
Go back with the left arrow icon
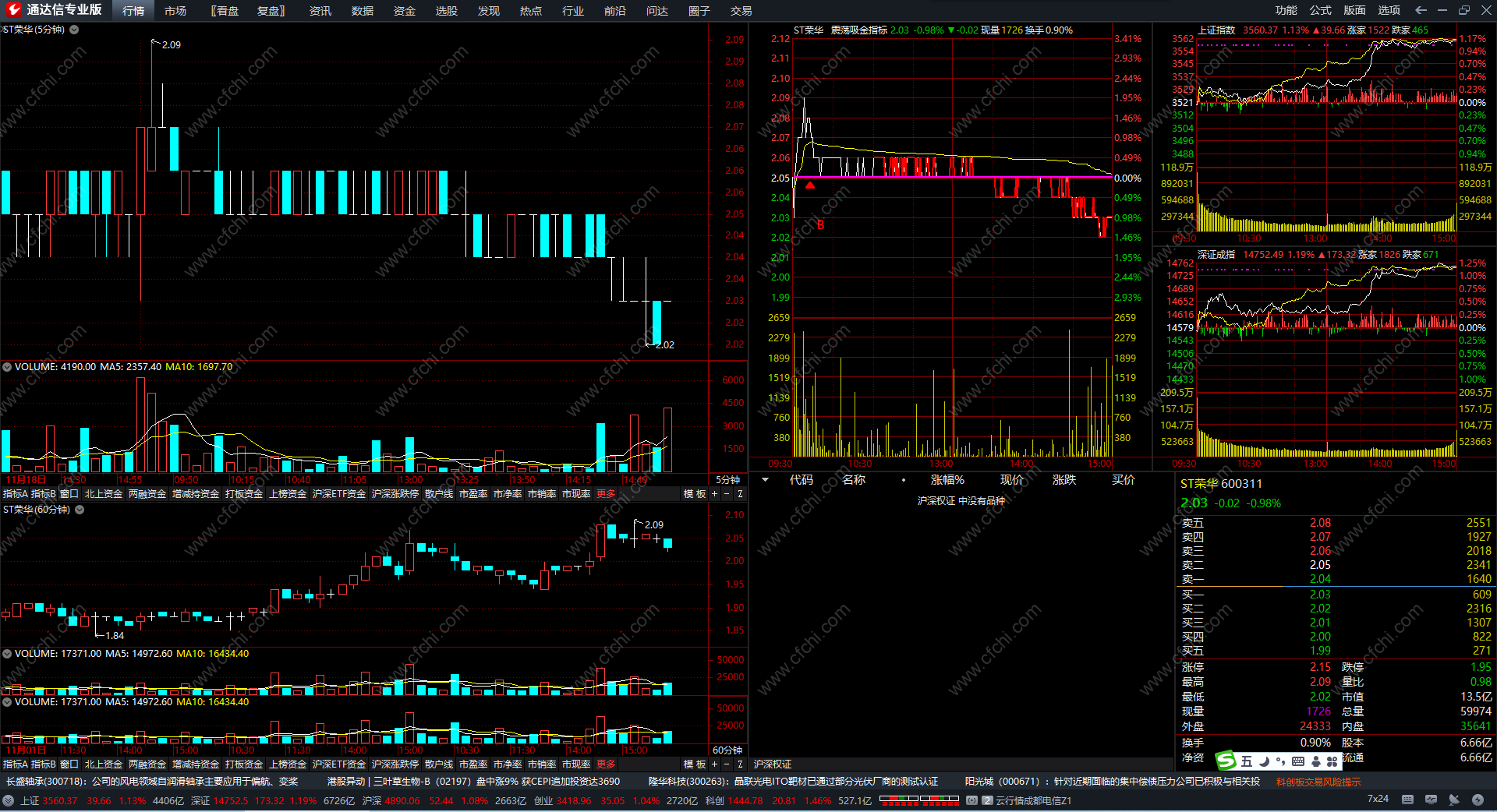coord(1421,10)
